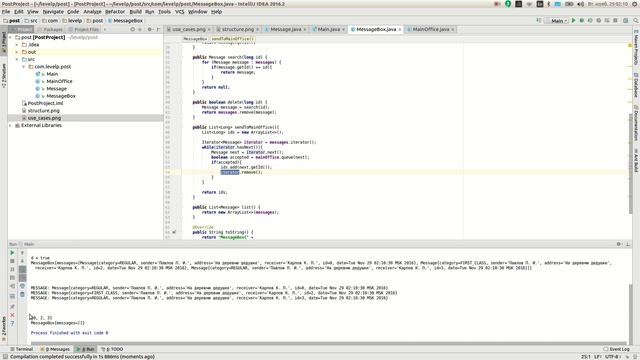Screen dimensions: 640x360
Task: Open the Event Log
Action: 616,349
